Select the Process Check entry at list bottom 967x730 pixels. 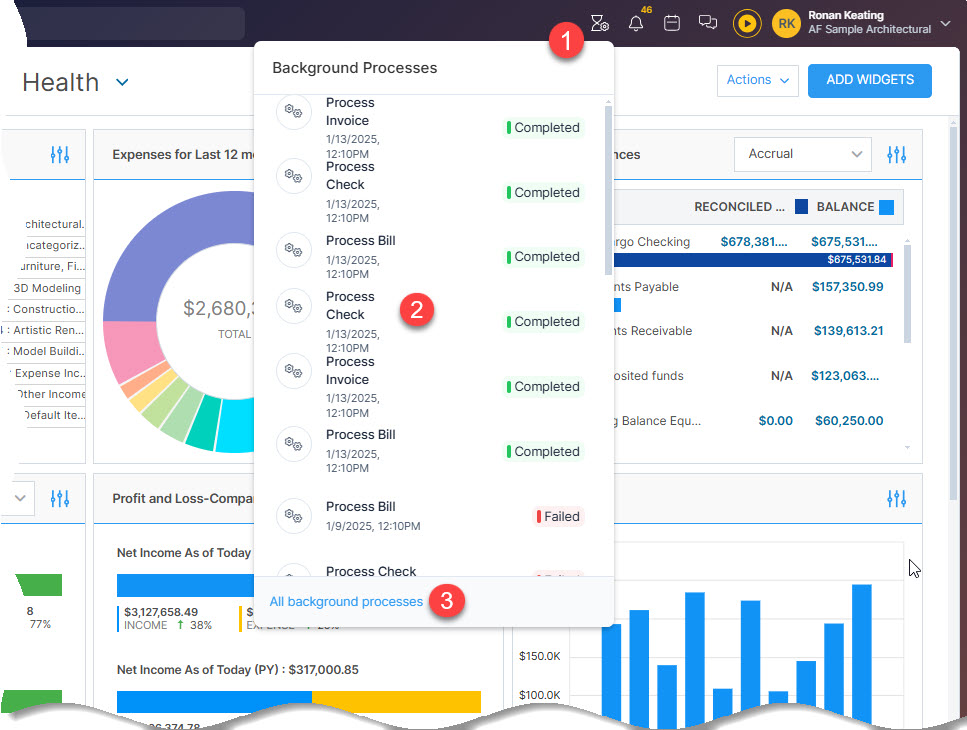[x=430, y=568]
